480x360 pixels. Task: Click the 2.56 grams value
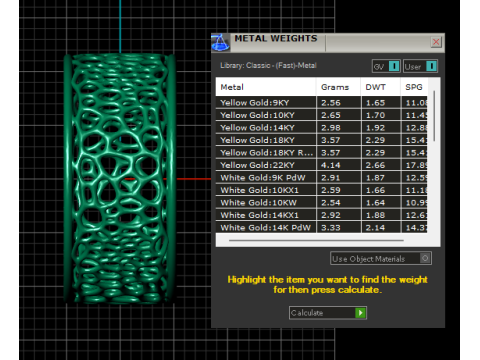(x=331, y=103)
